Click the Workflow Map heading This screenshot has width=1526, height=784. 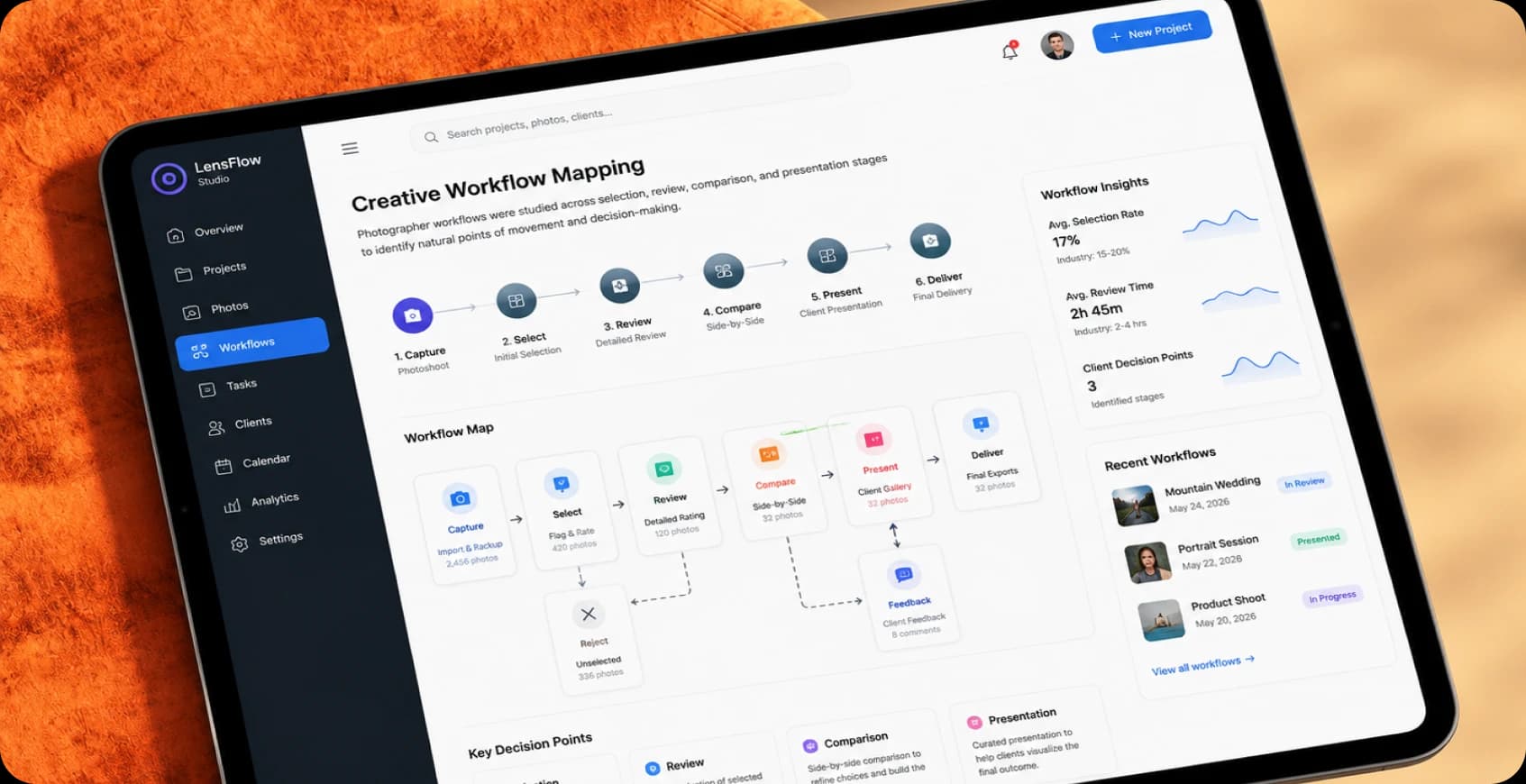(449, 433)
